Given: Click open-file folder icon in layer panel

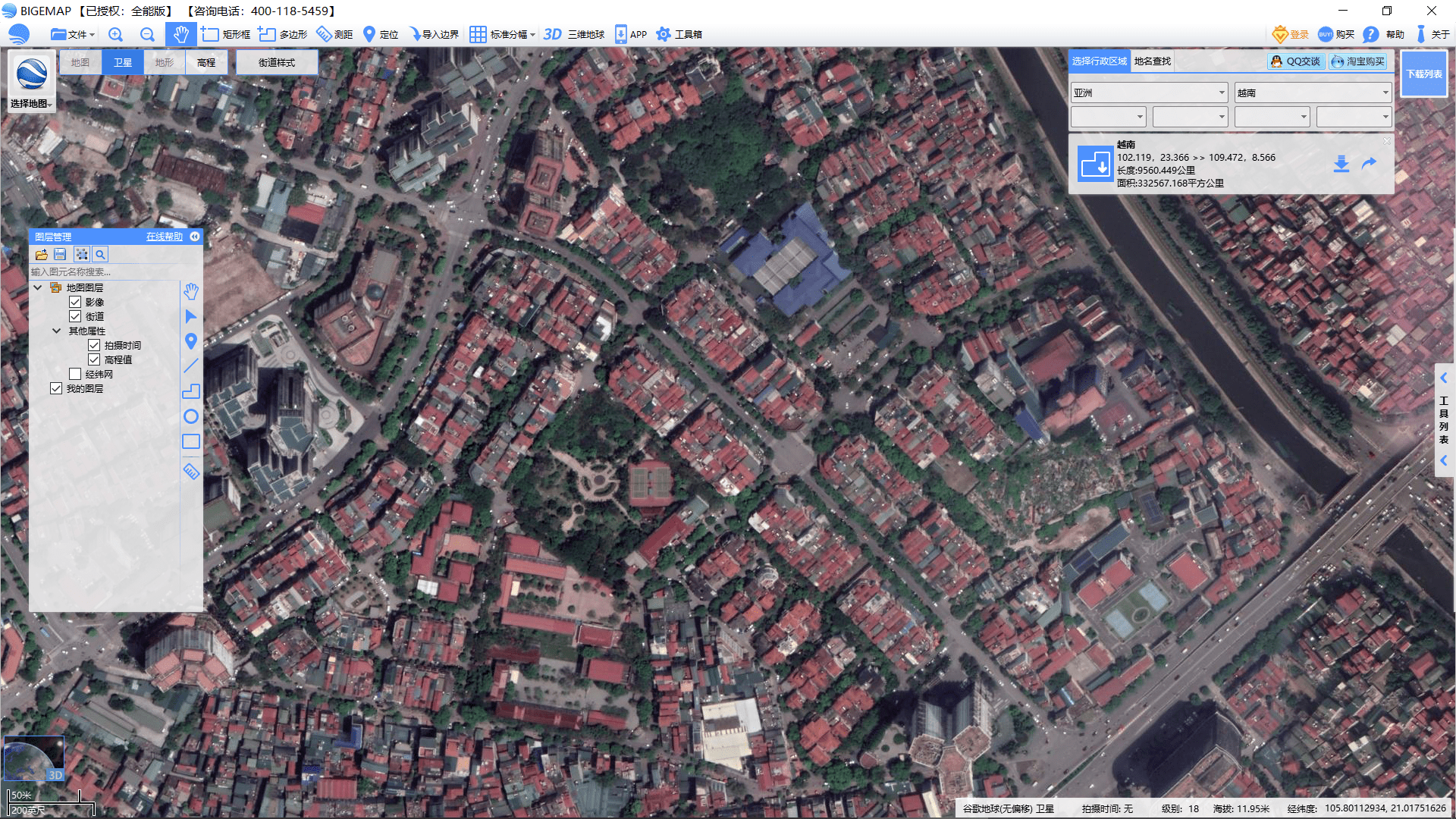Looking at the screenshot, I should tap(41, 255).
